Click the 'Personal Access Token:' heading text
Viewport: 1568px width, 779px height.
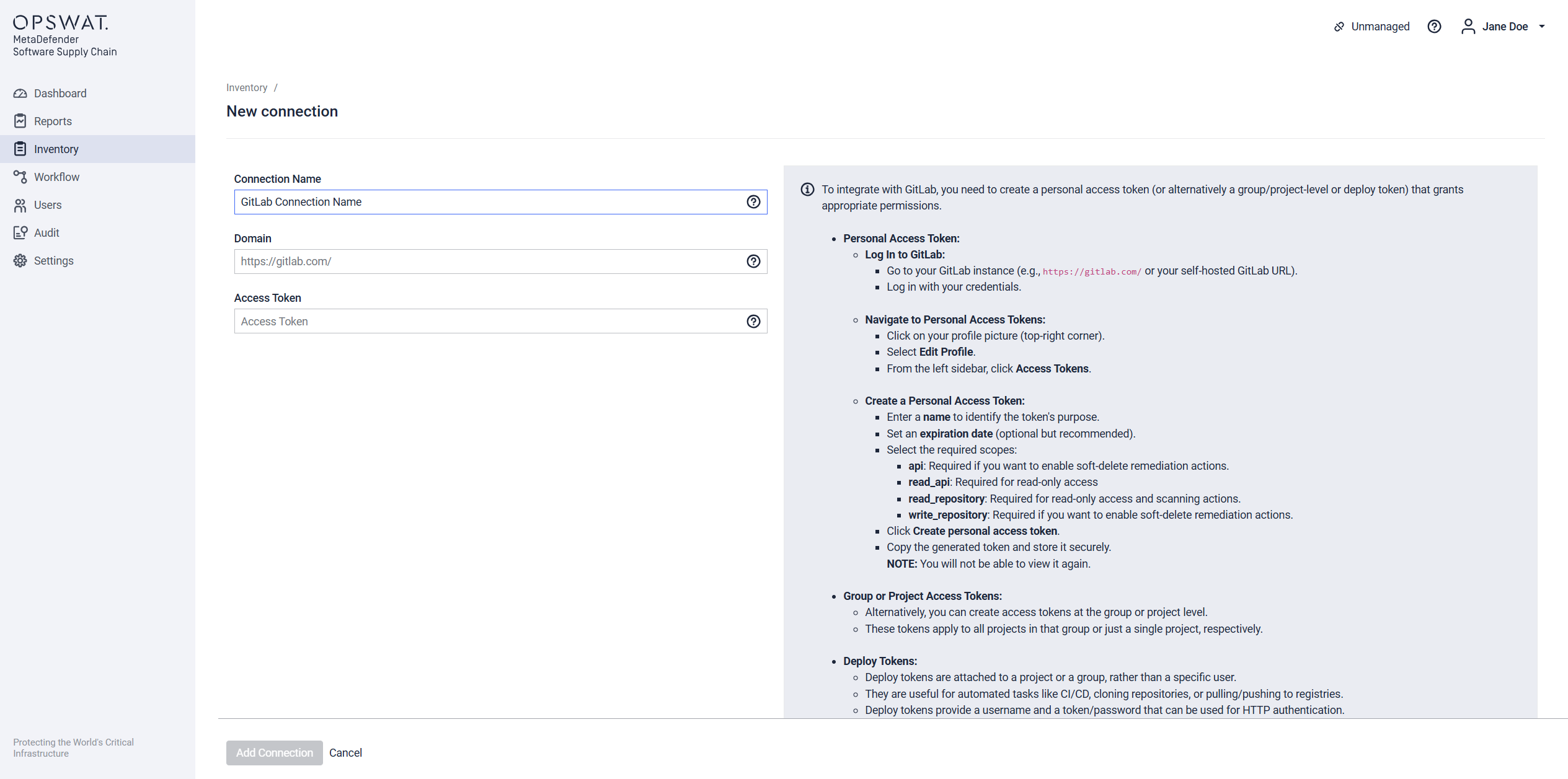pos(901,239)
